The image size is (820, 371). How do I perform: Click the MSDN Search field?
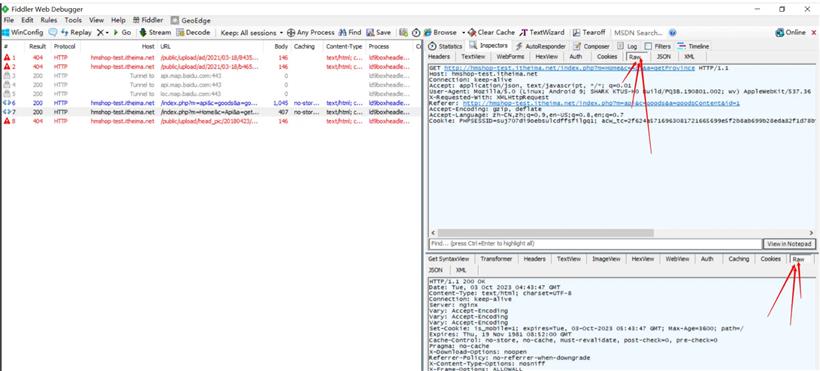640,32
